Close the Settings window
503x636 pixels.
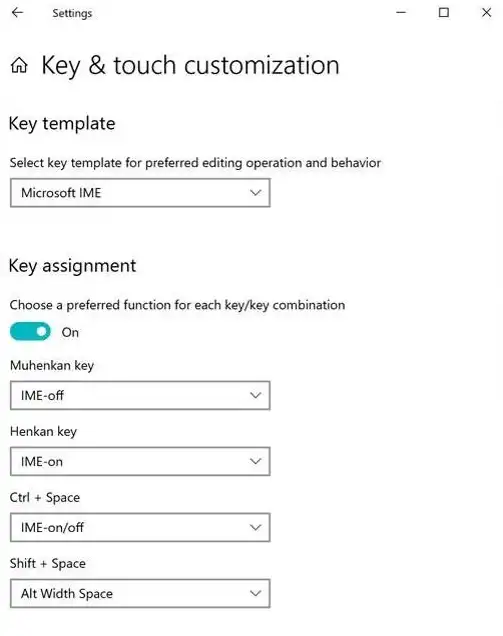click(x=486, y=13)
